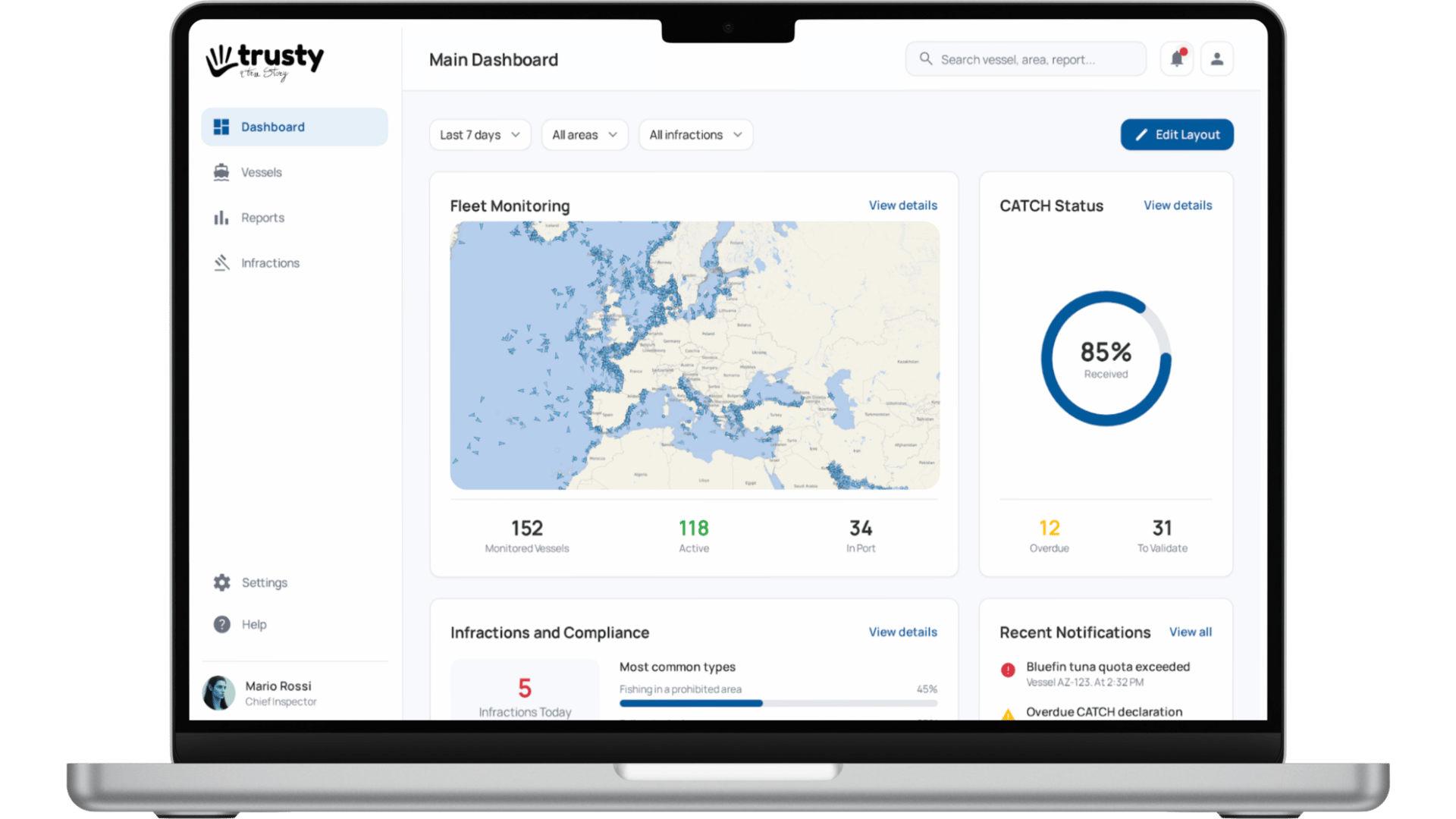This screenshot has height=819, width=1456.
Task: Click the Fishing in prohibited area progress bar
Action: click(x=778, y=703)
